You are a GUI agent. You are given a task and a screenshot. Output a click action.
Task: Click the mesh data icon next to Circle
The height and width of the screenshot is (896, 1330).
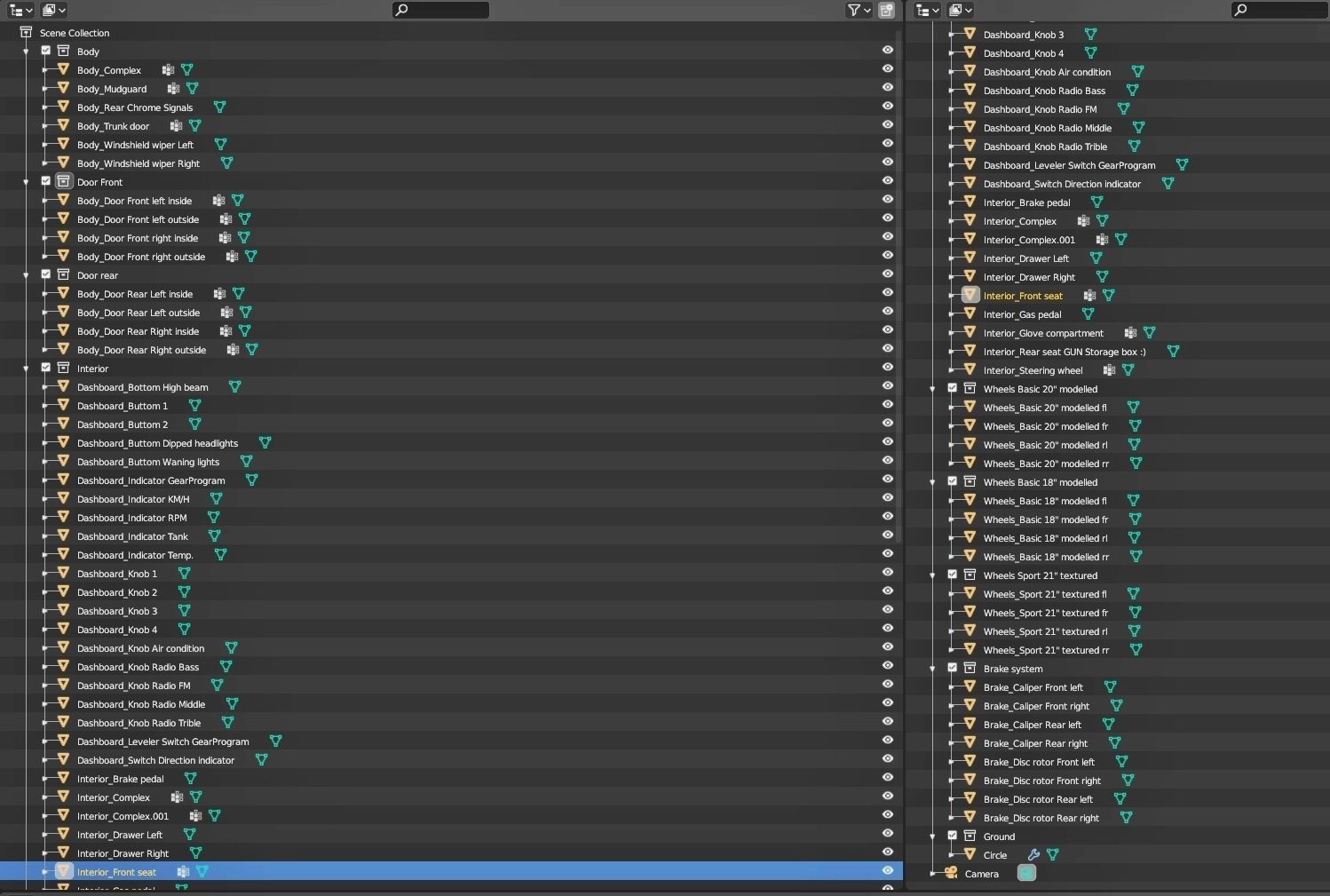click(x=1052, y=854)
